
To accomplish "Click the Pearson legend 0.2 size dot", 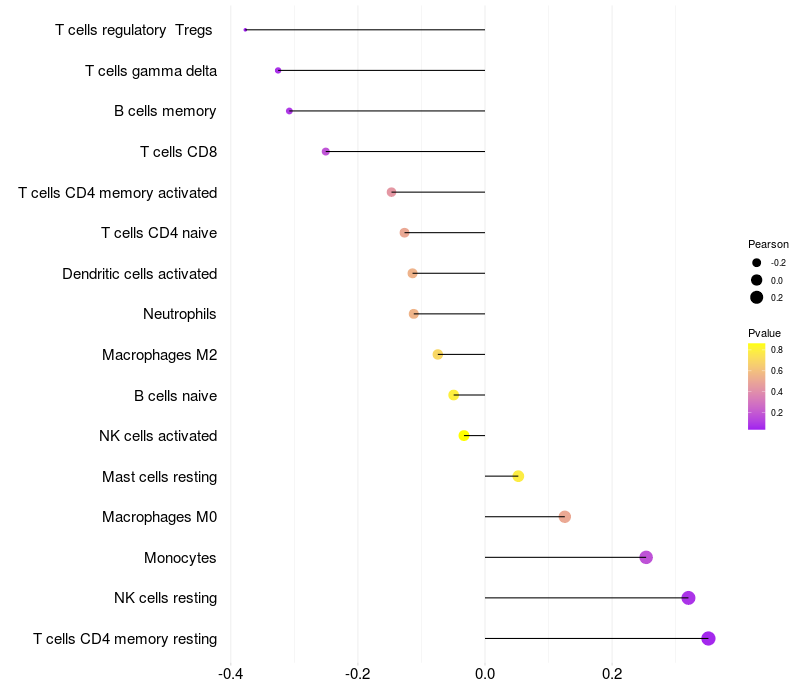I will click(x=757, y=297).
